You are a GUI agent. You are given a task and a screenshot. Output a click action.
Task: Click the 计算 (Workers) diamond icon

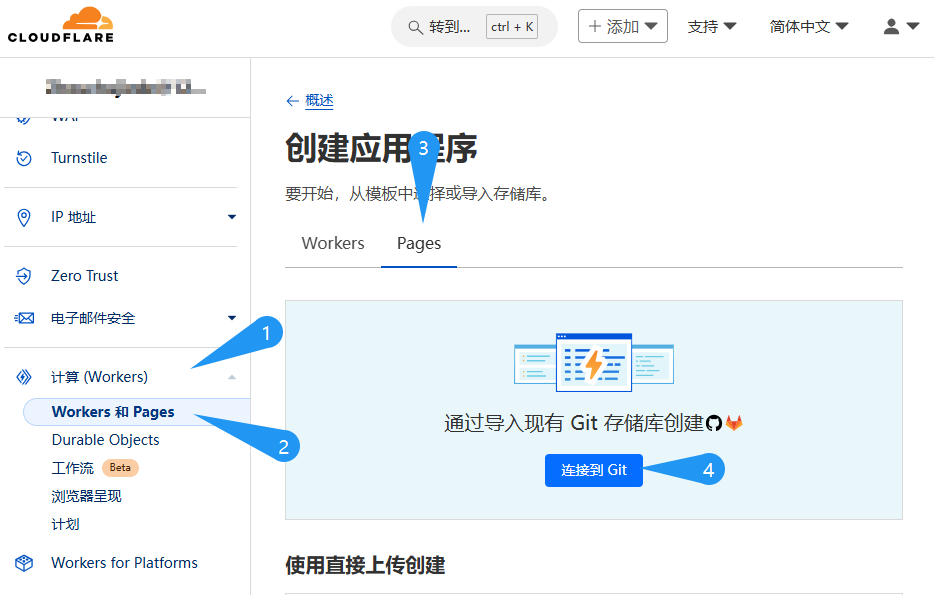click(x=23, y=376)
